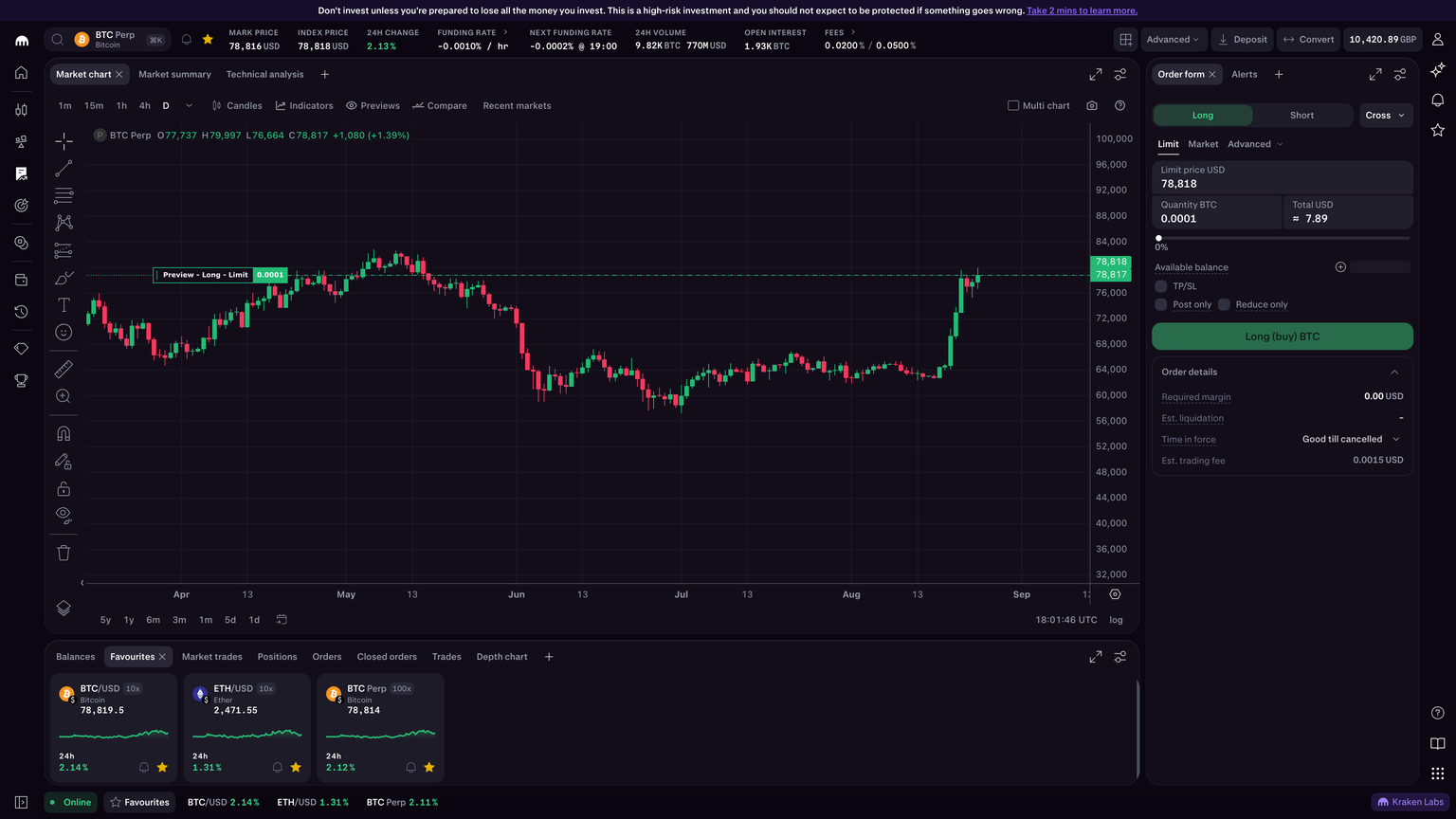Hide all drawings with the eye icon
Image resolution: width=1456 pixels, height=819 pixels.
tap(64, 515)
